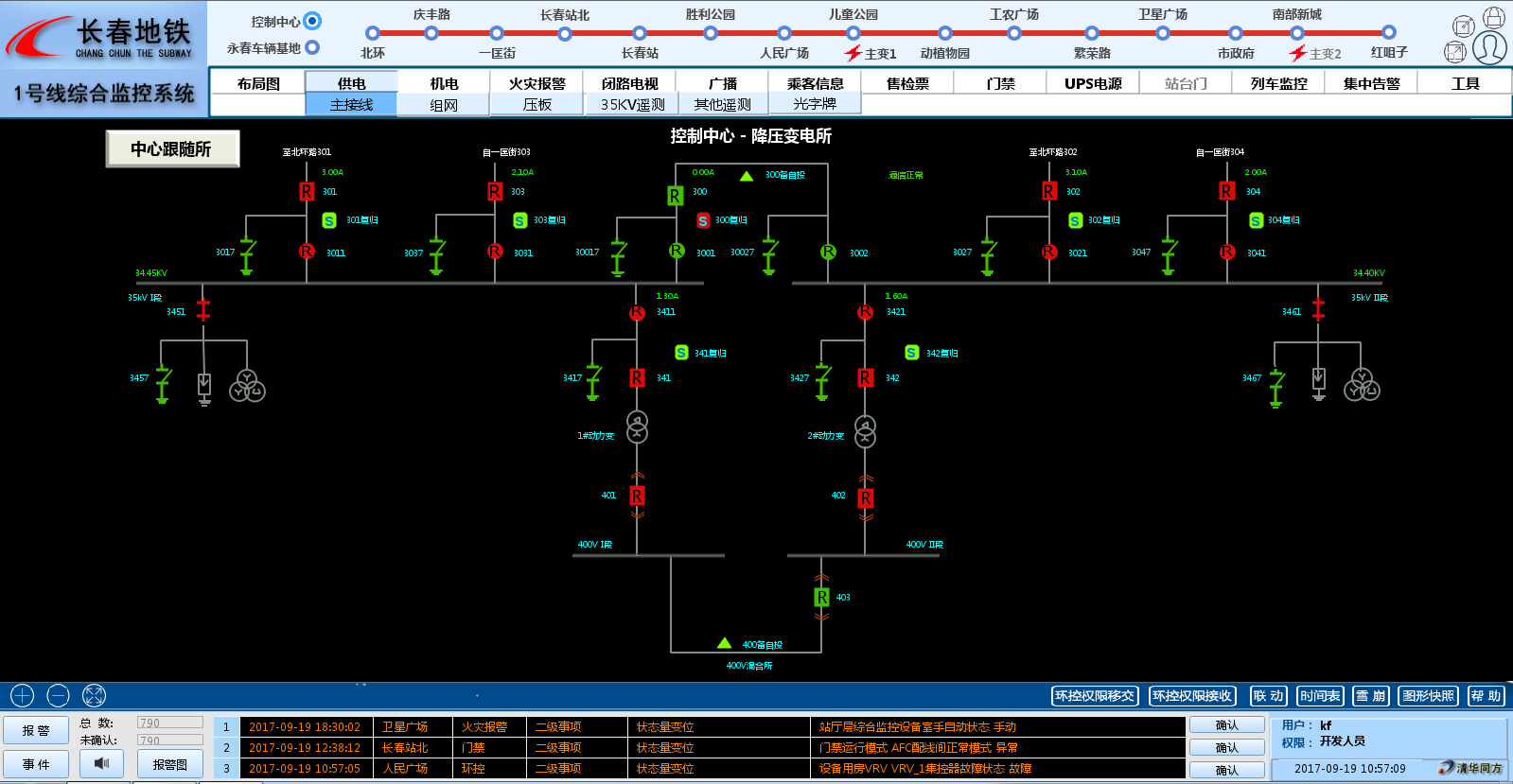Open the 火灾报警 menu
The width and height of the screenshot is (1513, 784).
coord(537,83)
